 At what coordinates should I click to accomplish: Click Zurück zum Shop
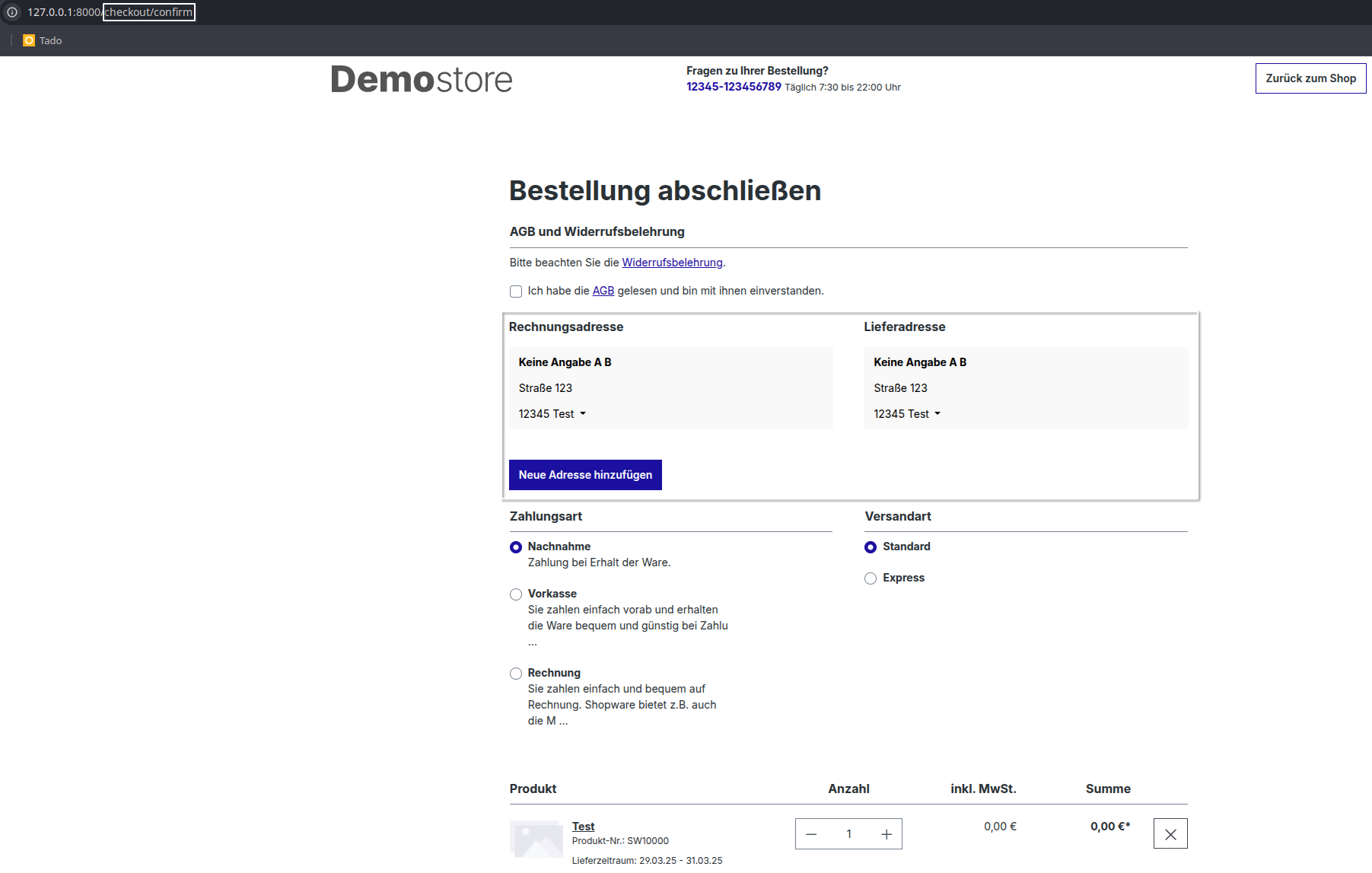1310,78
